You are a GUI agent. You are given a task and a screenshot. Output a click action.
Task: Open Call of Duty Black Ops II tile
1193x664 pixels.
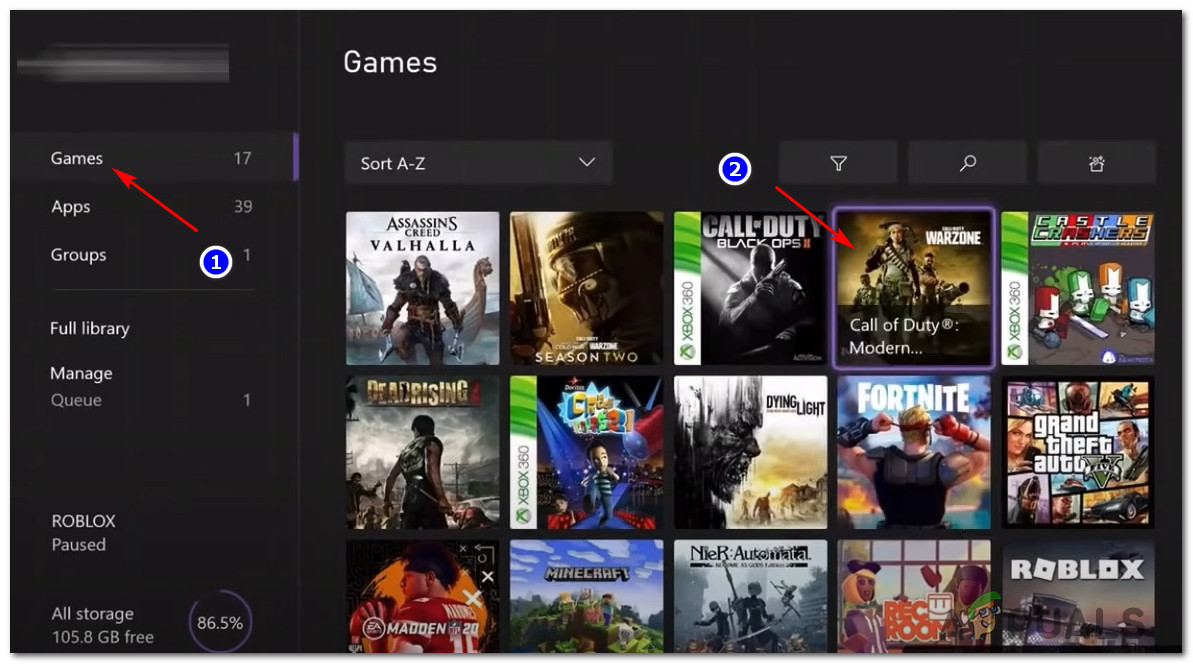pyautogui.click(x=750, y=288)
